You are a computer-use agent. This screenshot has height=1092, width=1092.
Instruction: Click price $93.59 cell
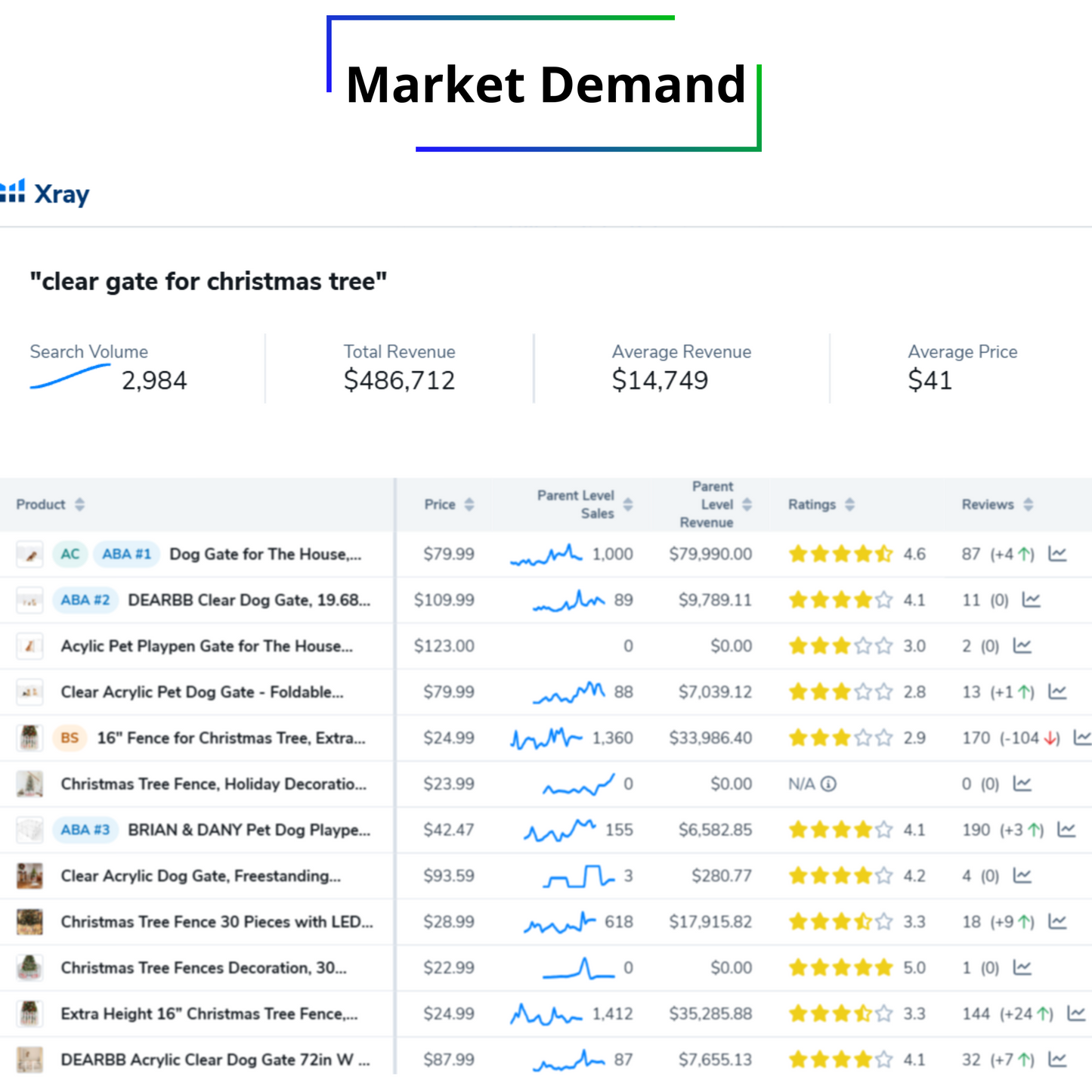coord(448,876)
